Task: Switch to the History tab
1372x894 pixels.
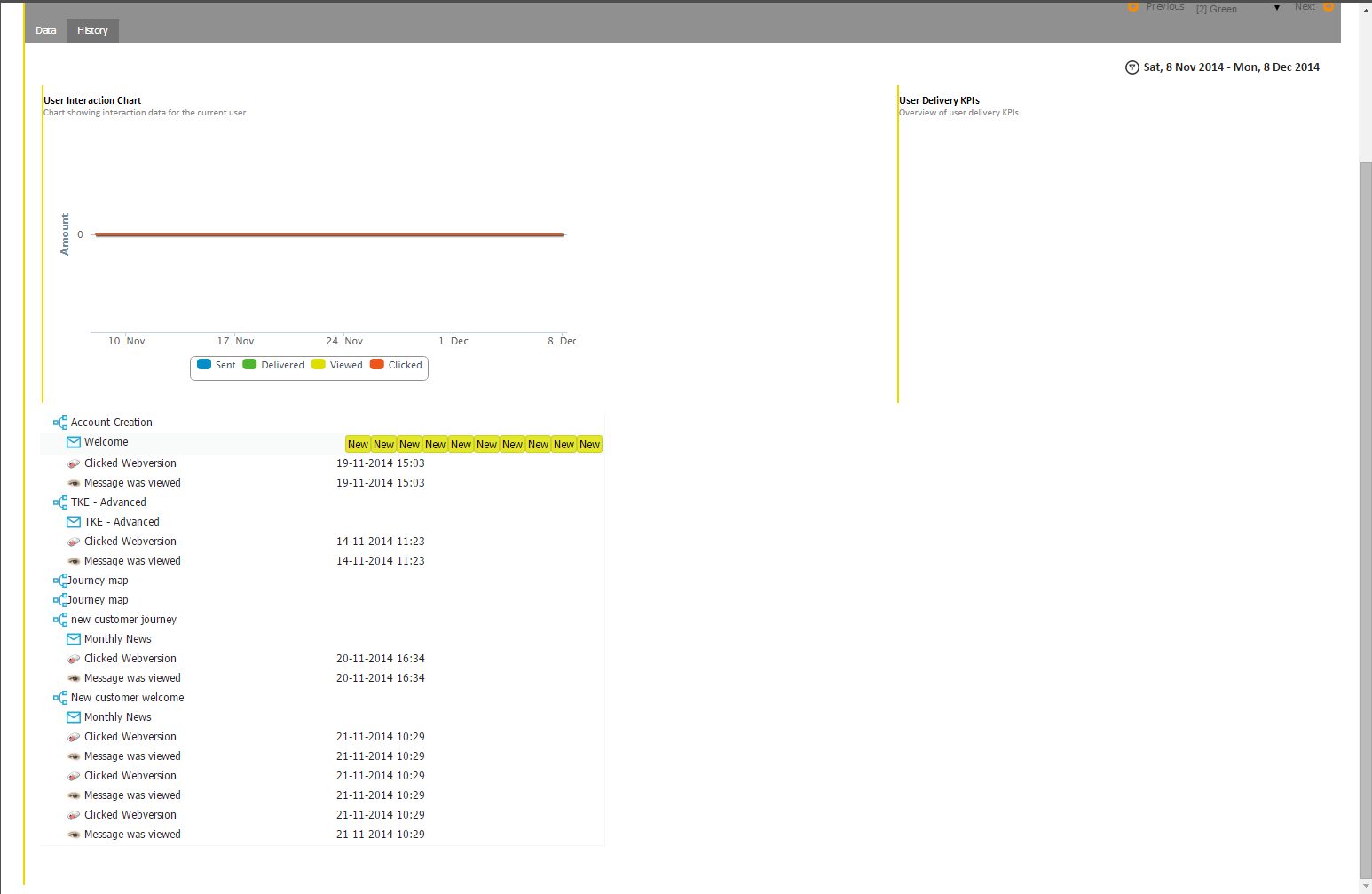Action: point(92,30)
